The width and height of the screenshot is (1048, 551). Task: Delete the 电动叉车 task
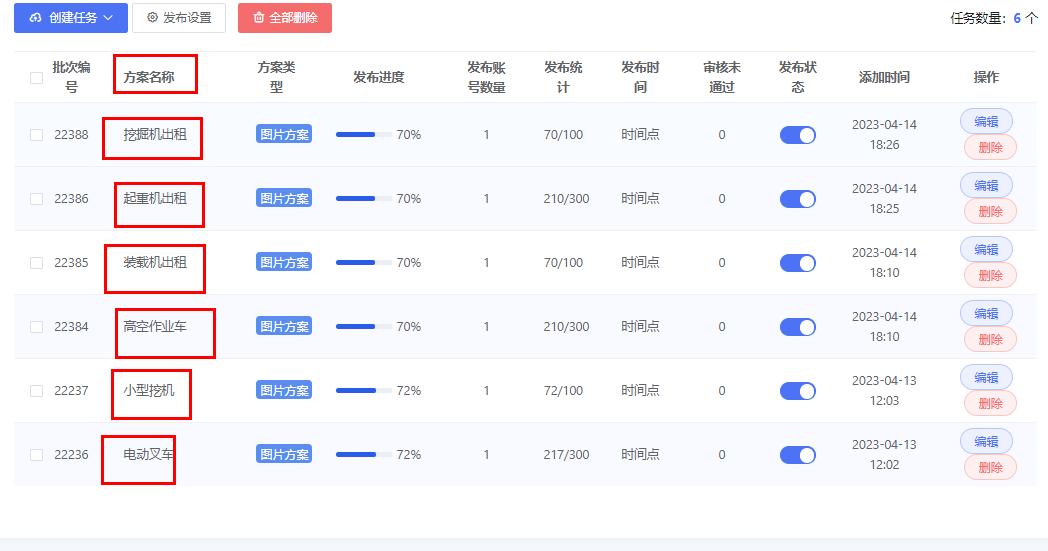(x=990, y=467)
